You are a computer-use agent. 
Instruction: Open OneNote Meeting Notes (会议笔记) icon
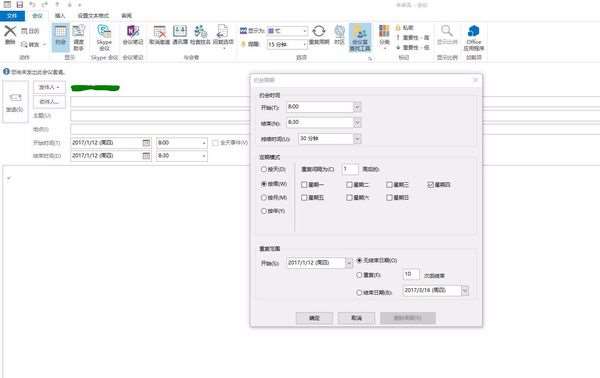tap(132, 31)
